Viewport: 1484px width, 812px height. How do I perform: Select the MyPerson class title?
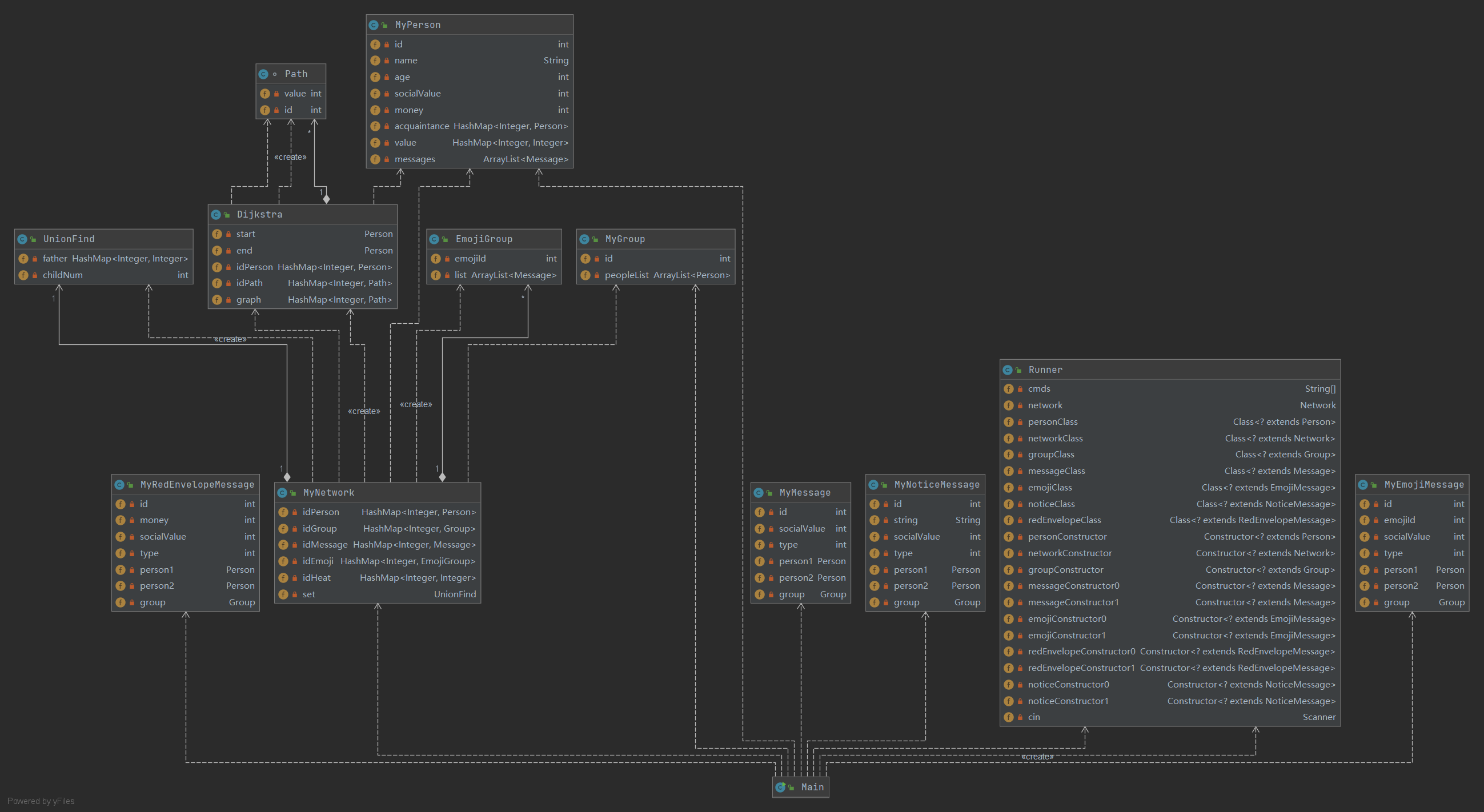418,25
